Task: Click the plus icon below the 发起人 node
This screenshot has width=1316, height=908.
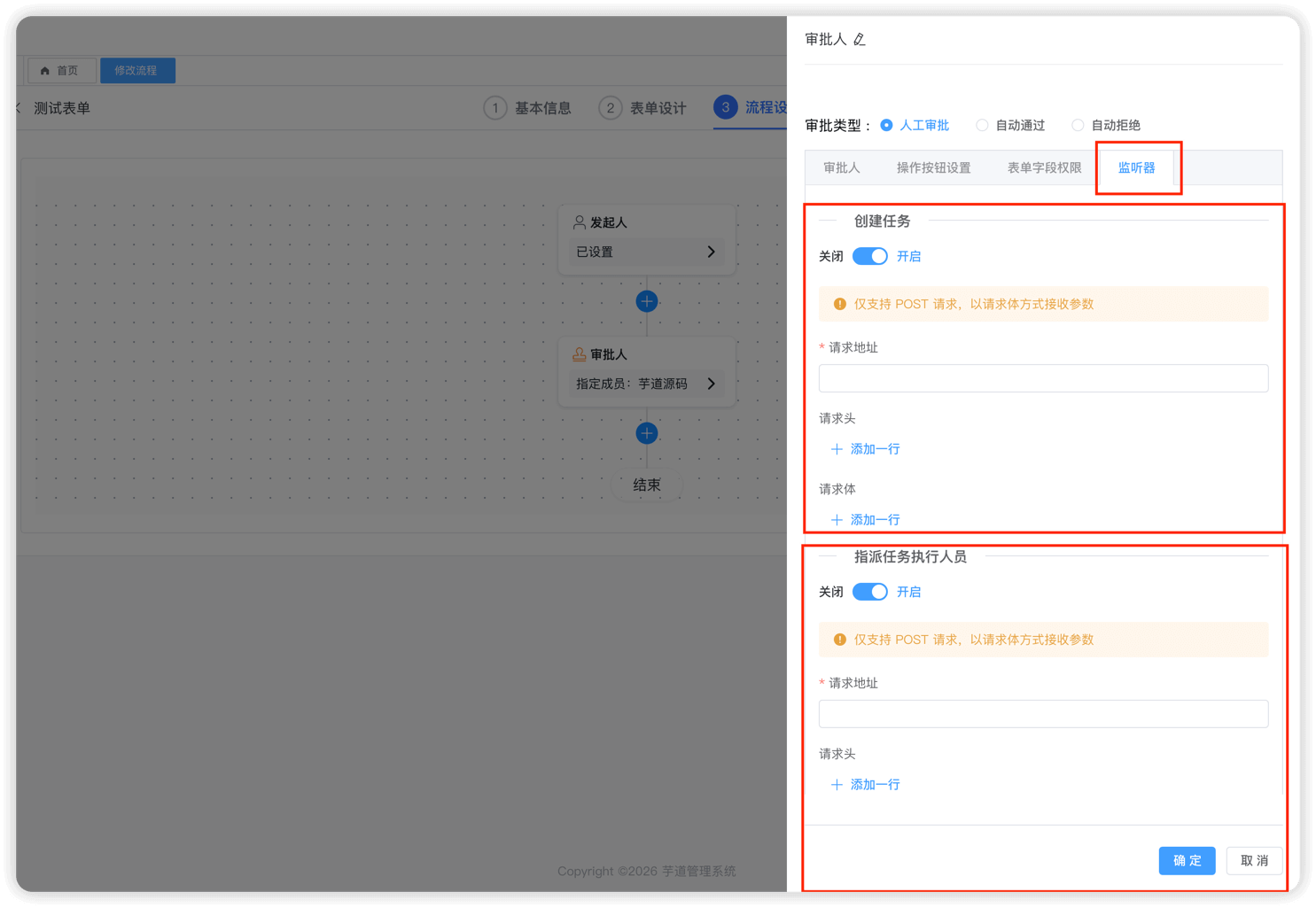Action: pos(646,301)
